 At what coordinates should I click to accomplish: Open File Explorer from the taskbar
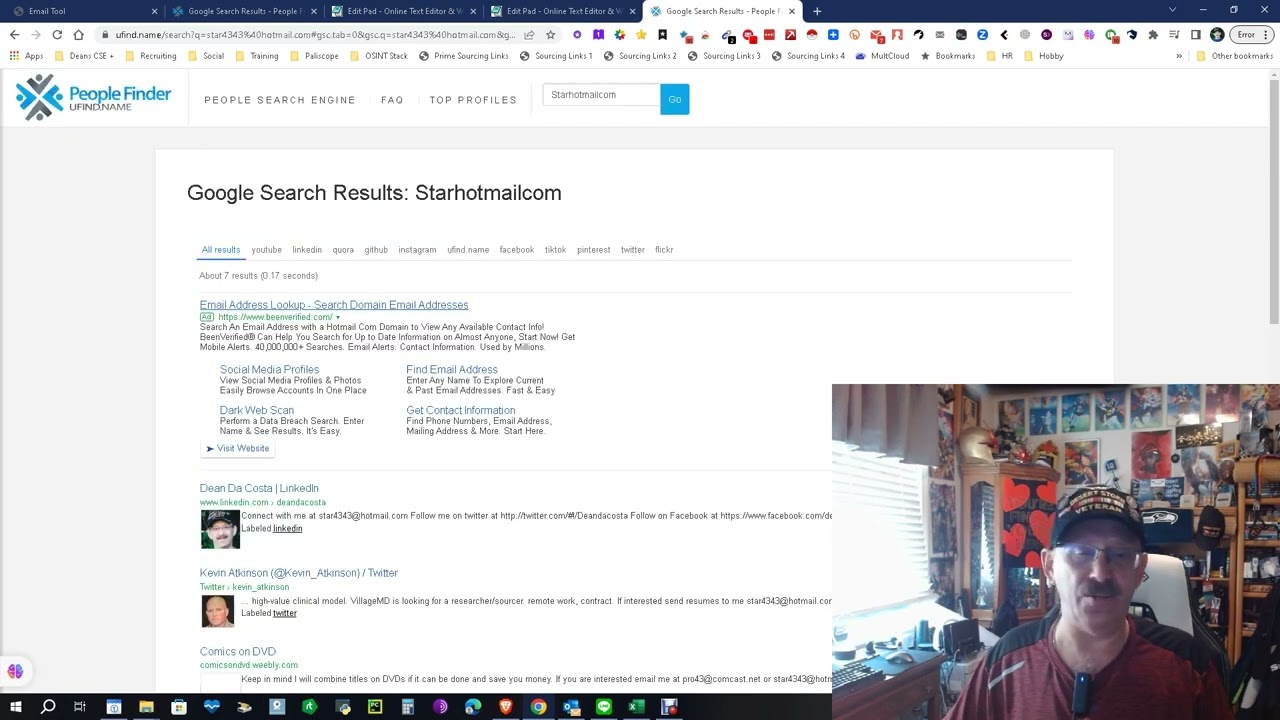pyautogui.click(x=146, y=707)
